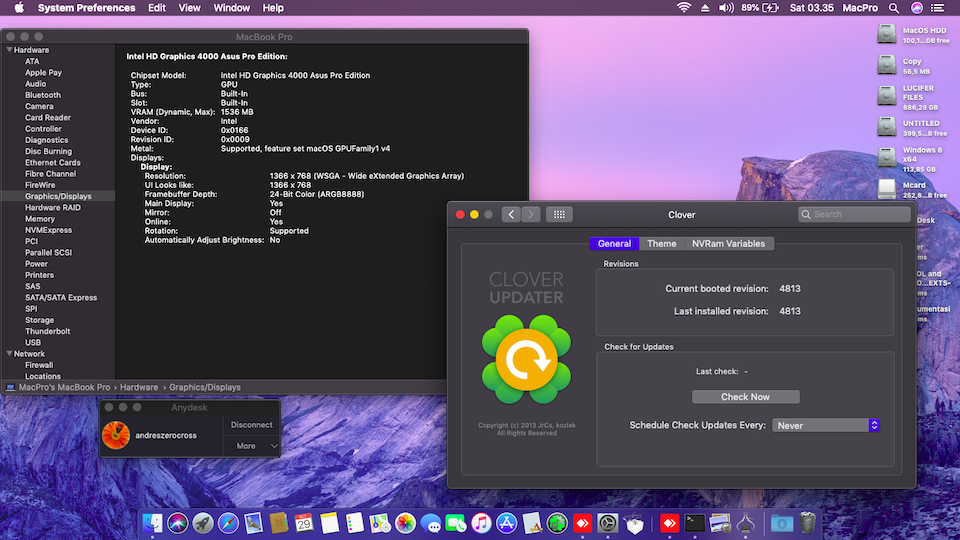Open the Help menu
960x540 pixels.
pyautogui.click(x=273, y=8)
